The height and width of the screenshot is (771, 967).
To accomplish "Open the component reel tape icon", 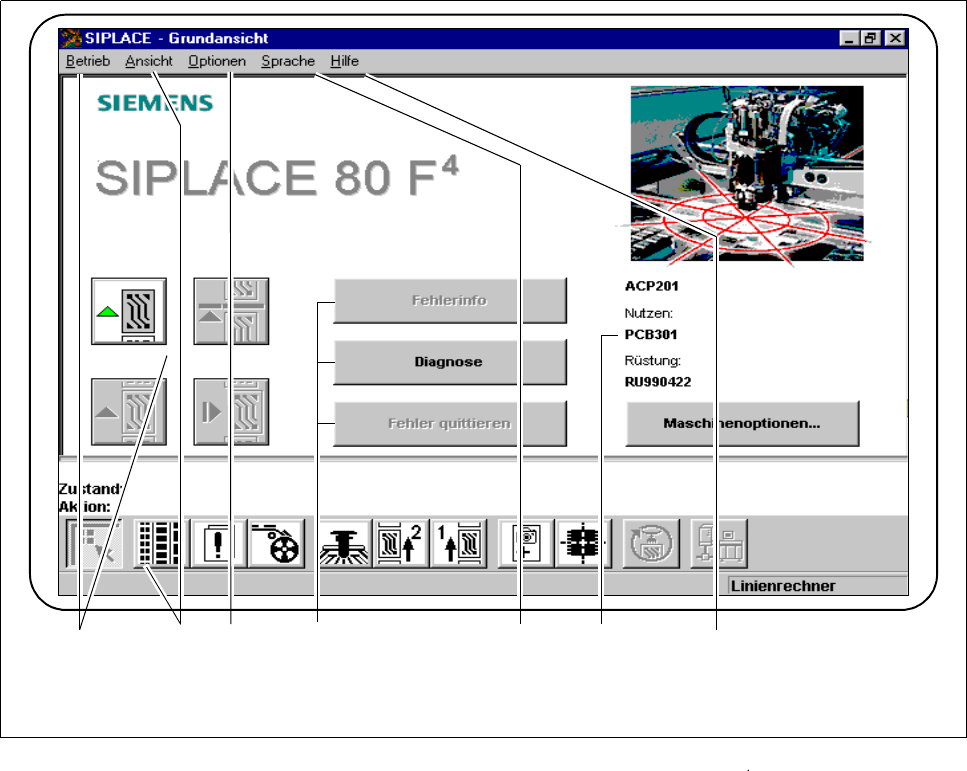I will coord(276,543).
